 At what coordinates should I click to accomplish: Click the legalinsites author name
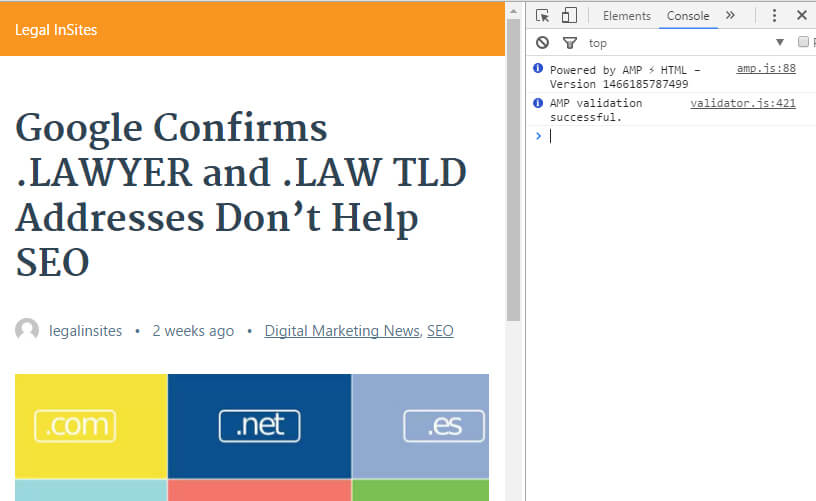[85, 331]
